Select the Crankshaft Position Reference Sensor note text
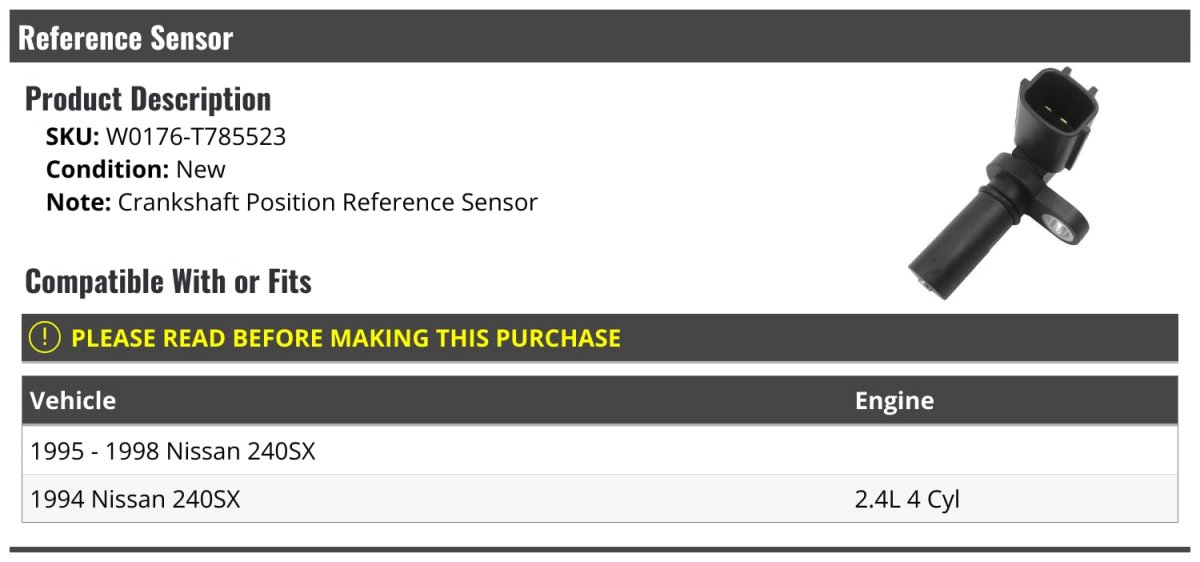The width and height of the screenshot is (1200, 562). pyautogui.click(x=328, y=202)
